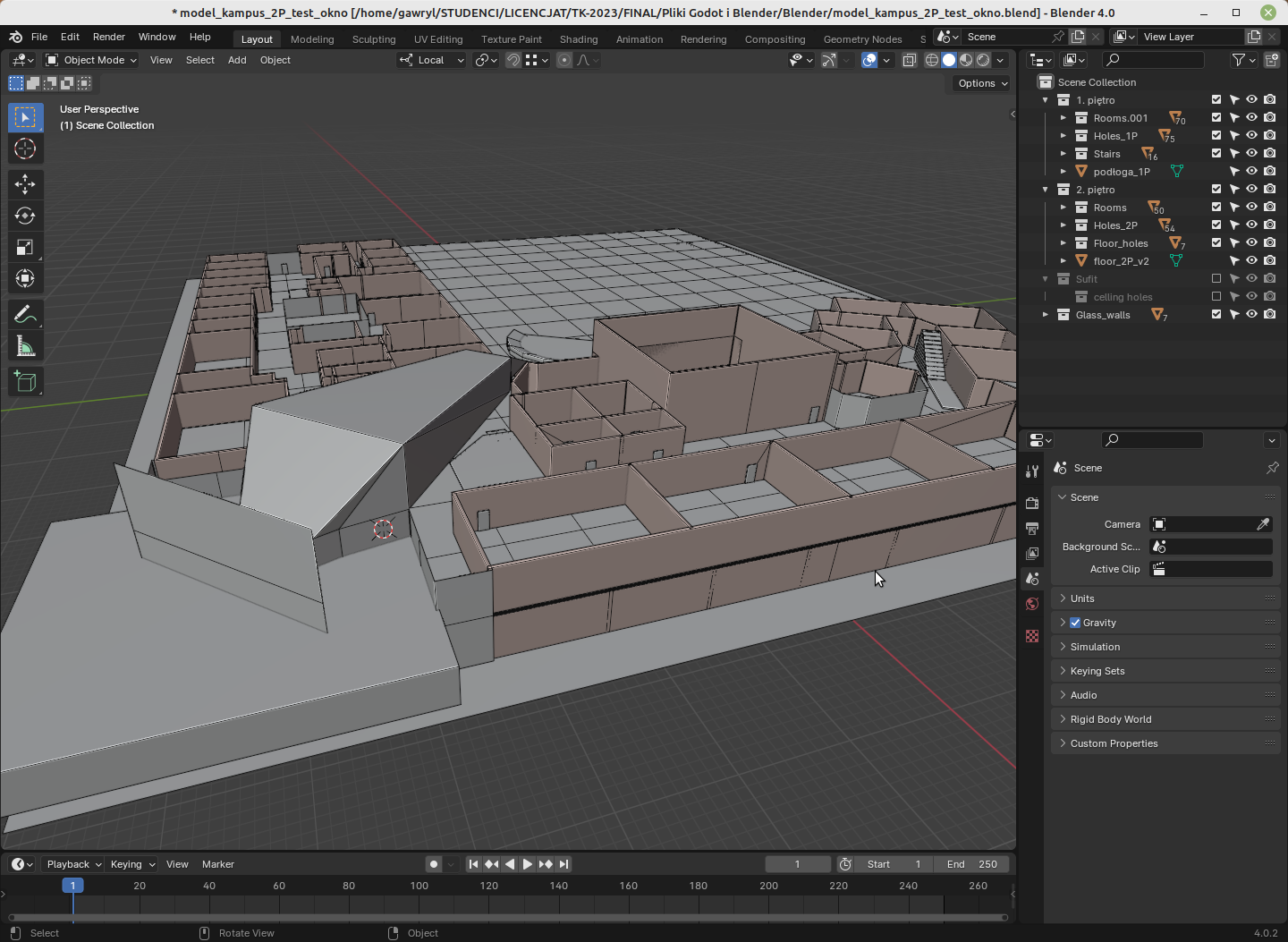The width and height of the screenshot is (1288, 942).
Task: Uncheck the Gravity checkbox
Action: [x=1075, y=623]
